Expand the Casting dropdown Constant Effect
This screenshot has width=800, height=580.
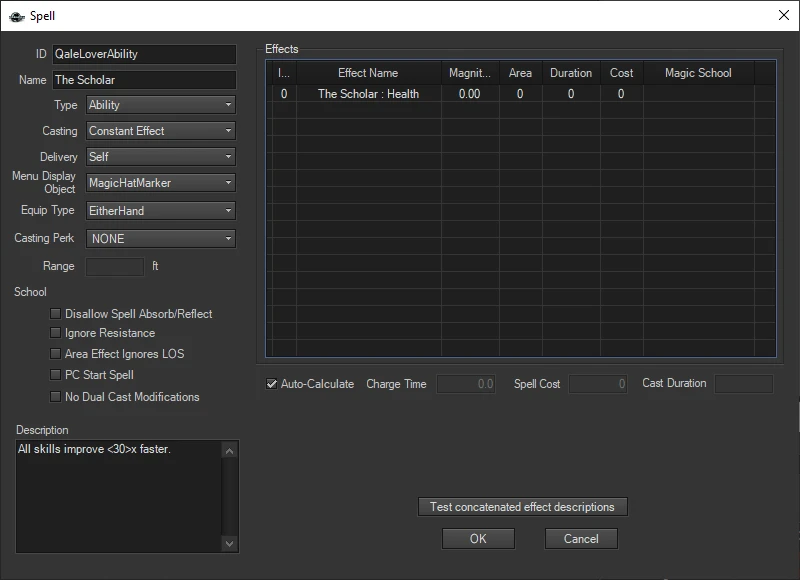point(161,131)
